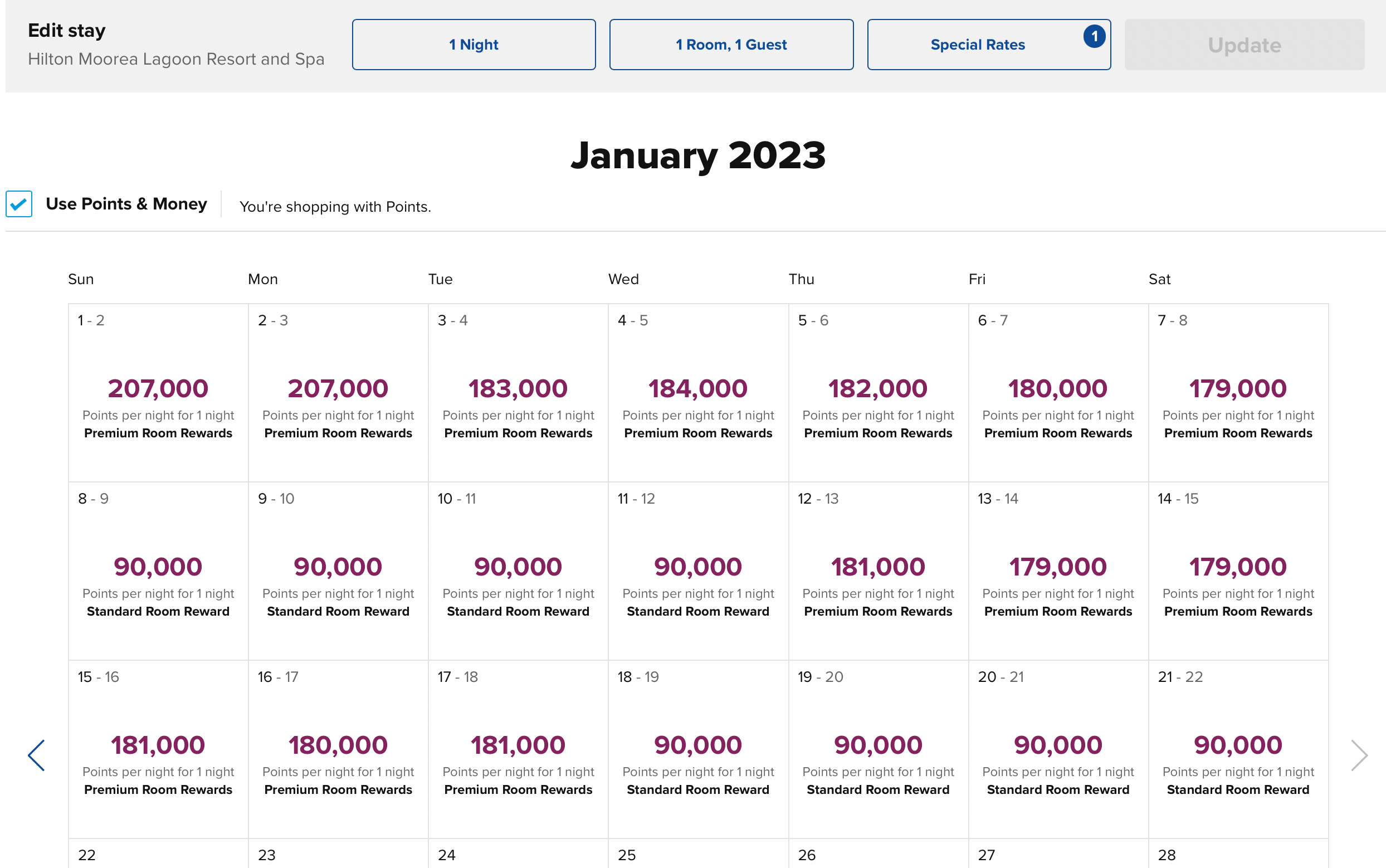
Task: Select Jan 11 - 12 Standard Room Reward
Action: pos(699,571)
